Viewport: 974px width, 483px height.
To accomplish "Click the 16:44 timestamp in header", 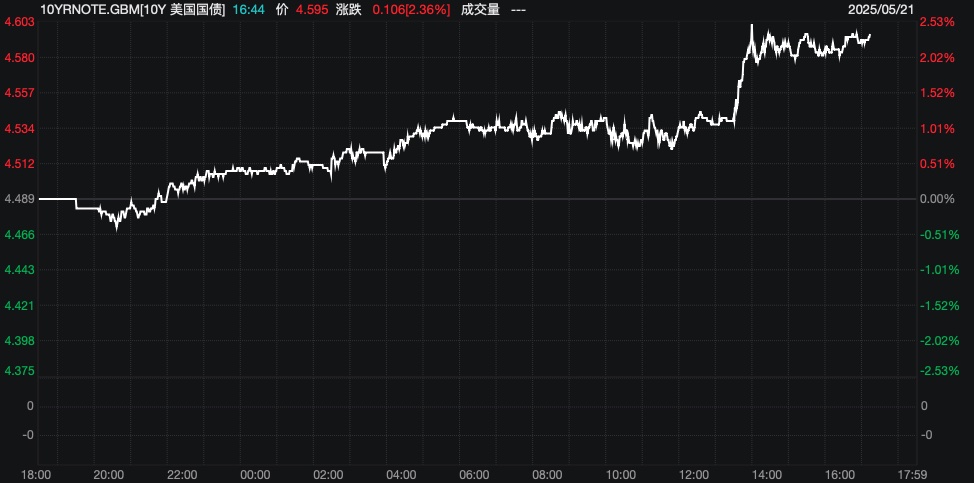I will click(x=250, y=9).
